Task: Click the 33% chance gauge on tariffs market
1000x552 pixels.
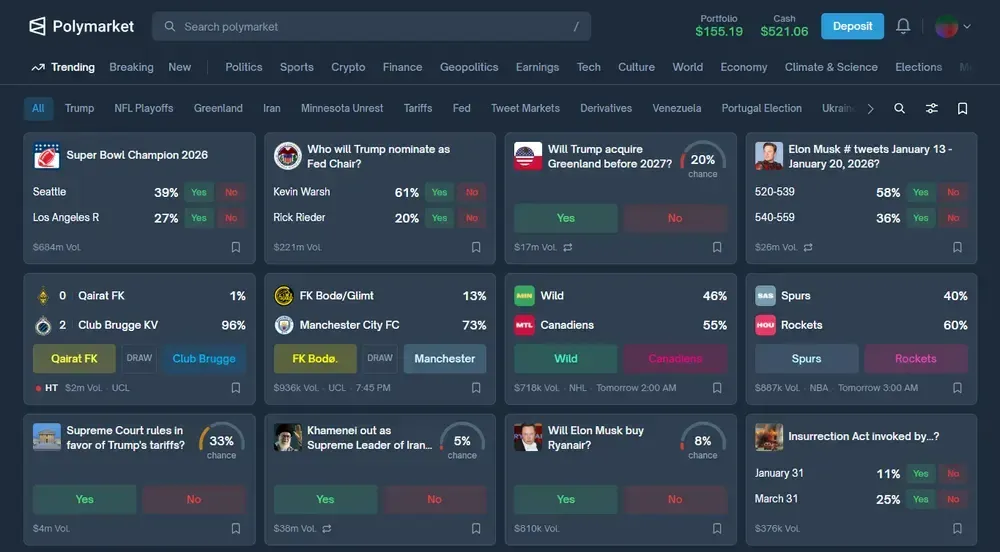Action: click(x=221, y=441)
